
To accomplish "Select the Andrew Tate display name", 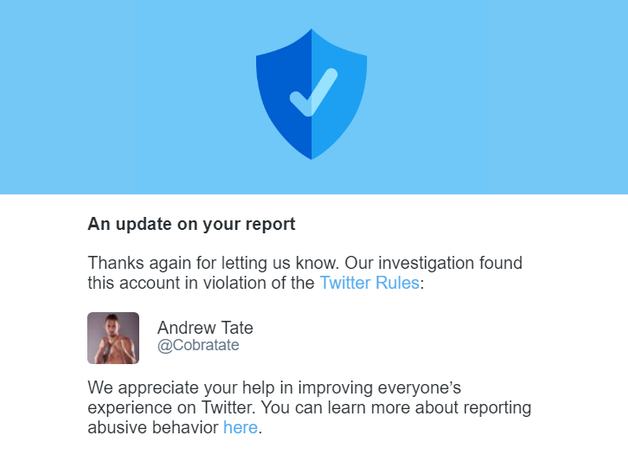I will pos(205,327).
